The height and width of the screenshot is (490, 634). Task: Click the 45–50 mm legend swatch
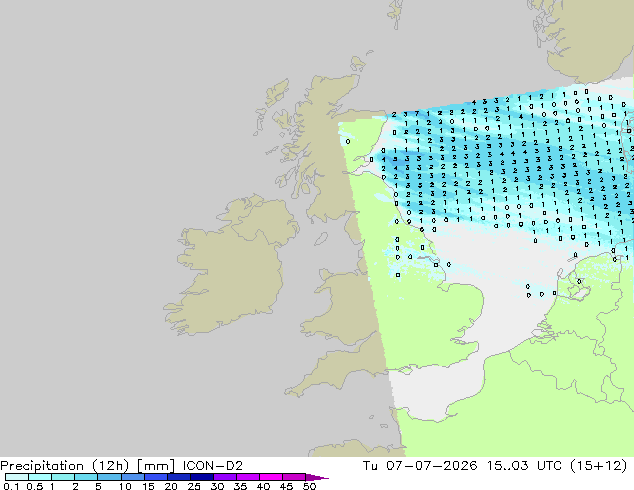pos(294,477)
